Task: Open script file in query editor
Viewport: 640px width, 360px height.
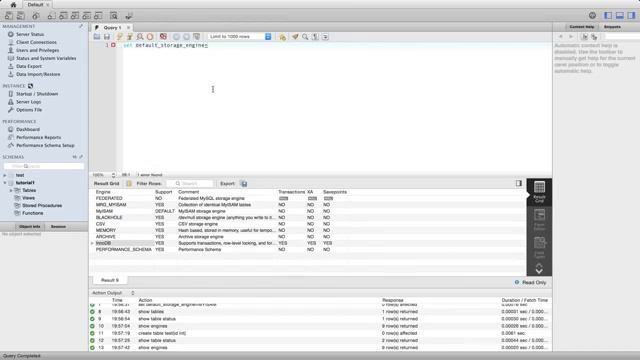Action: [97, 37]
